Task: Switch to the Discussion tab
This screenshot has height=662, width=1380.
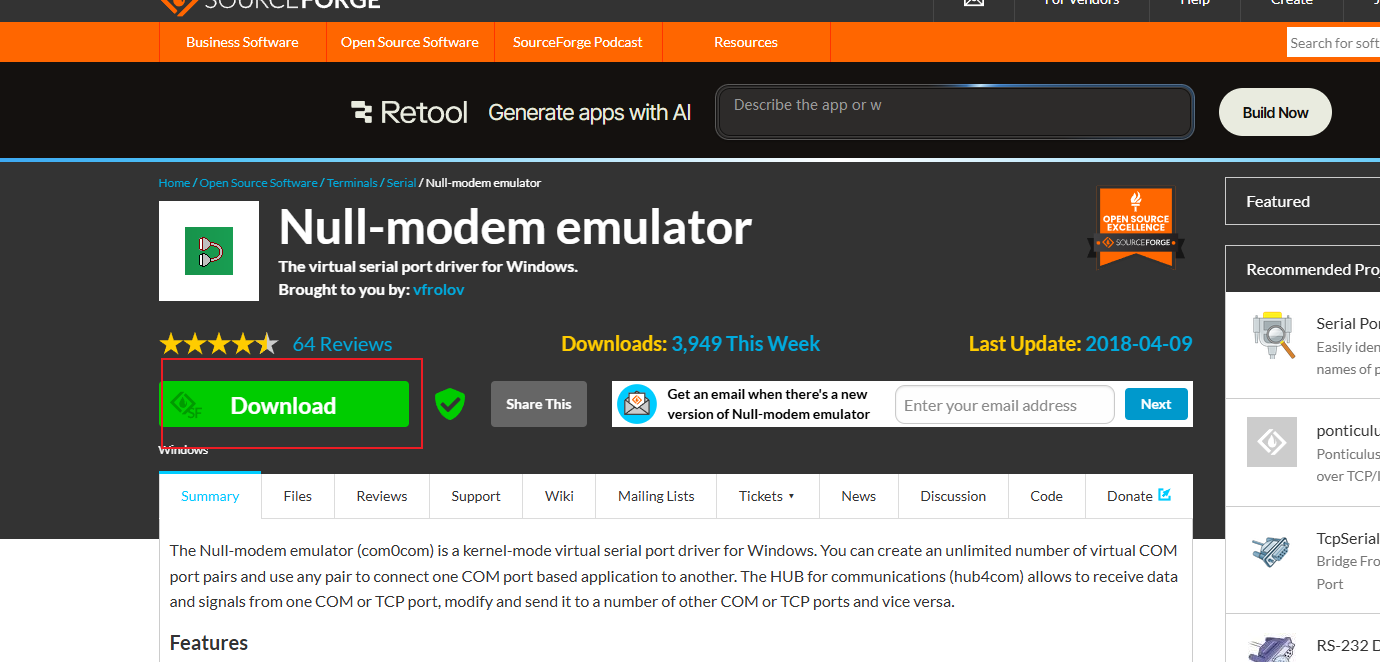Action: [x=953, y=496]
